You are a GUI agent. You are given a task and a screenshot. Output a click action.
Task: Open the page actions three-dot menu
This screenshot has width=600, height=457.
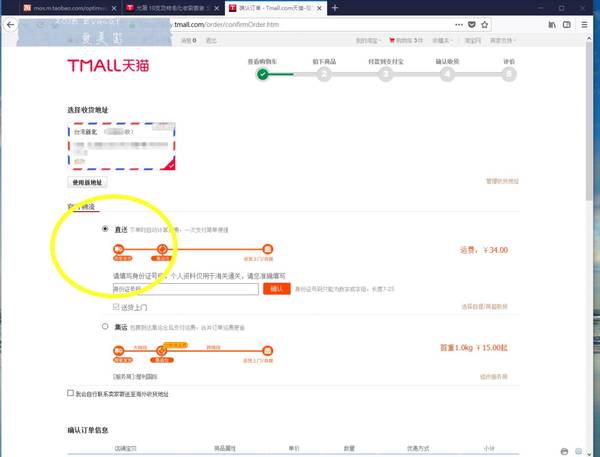459,24
